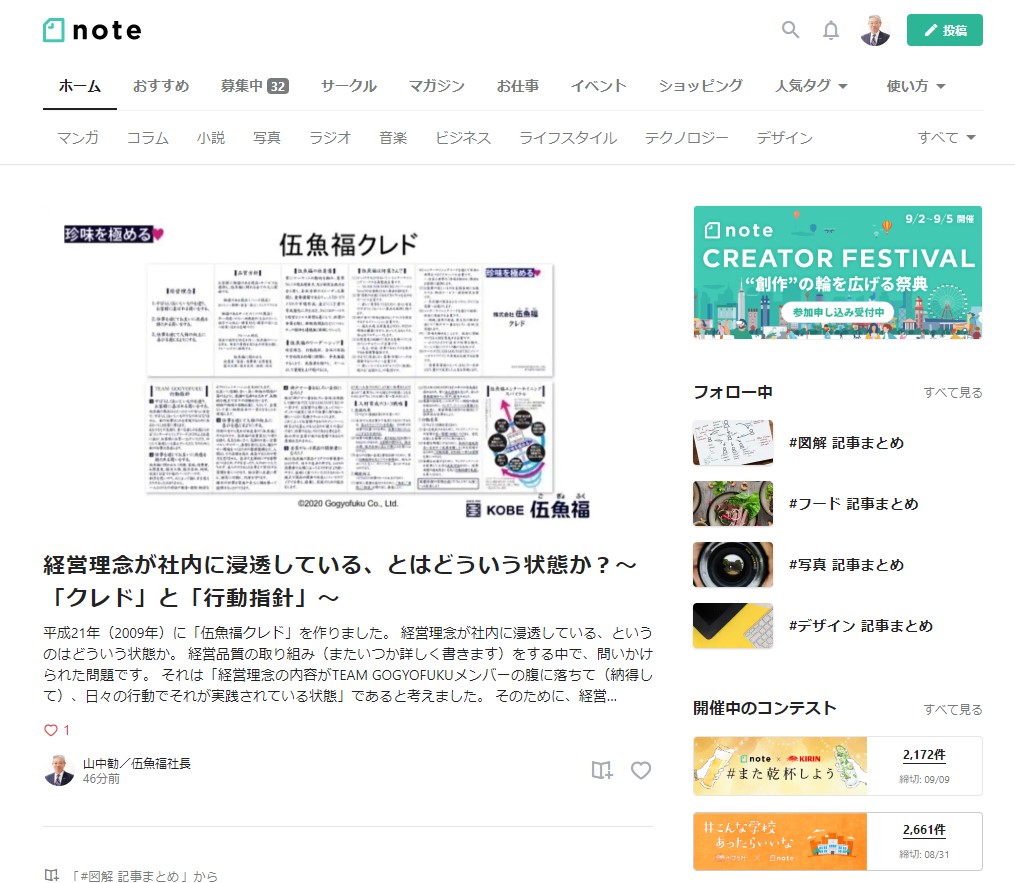Viewport: 1015px width, 883px height.
Task: Open the #図解 記事まとめ thumbnail
Action: 733,443
